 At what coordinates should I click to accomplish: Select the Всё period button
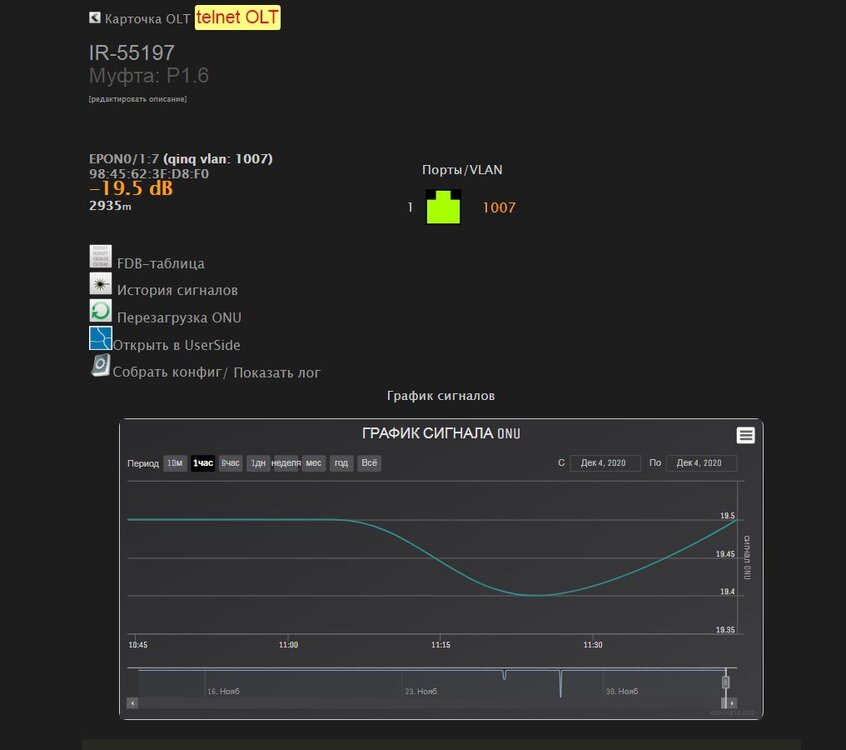[x=369, y=463]
